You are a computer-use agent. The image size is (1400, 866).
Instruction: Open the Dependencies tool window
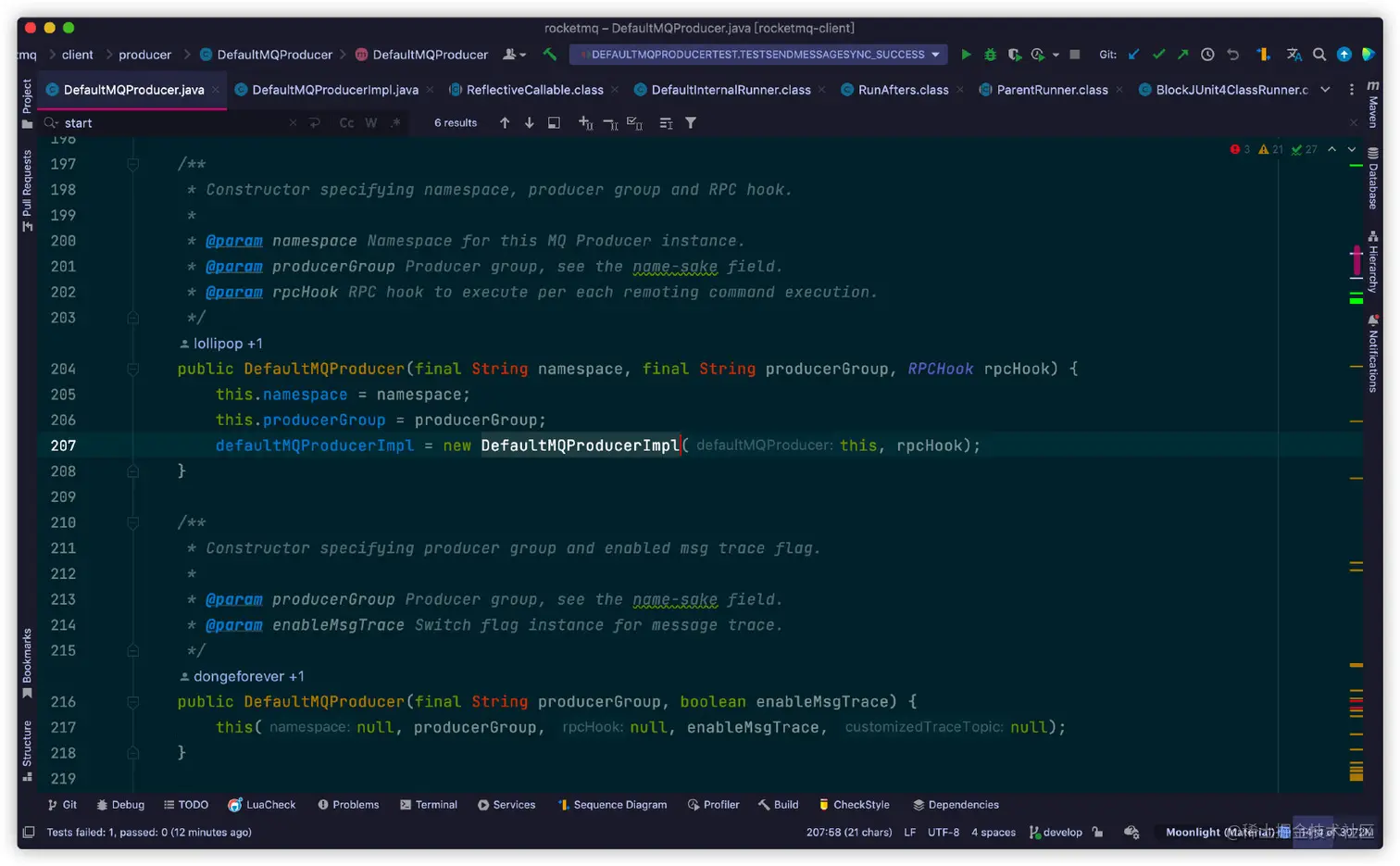point(956,805)
